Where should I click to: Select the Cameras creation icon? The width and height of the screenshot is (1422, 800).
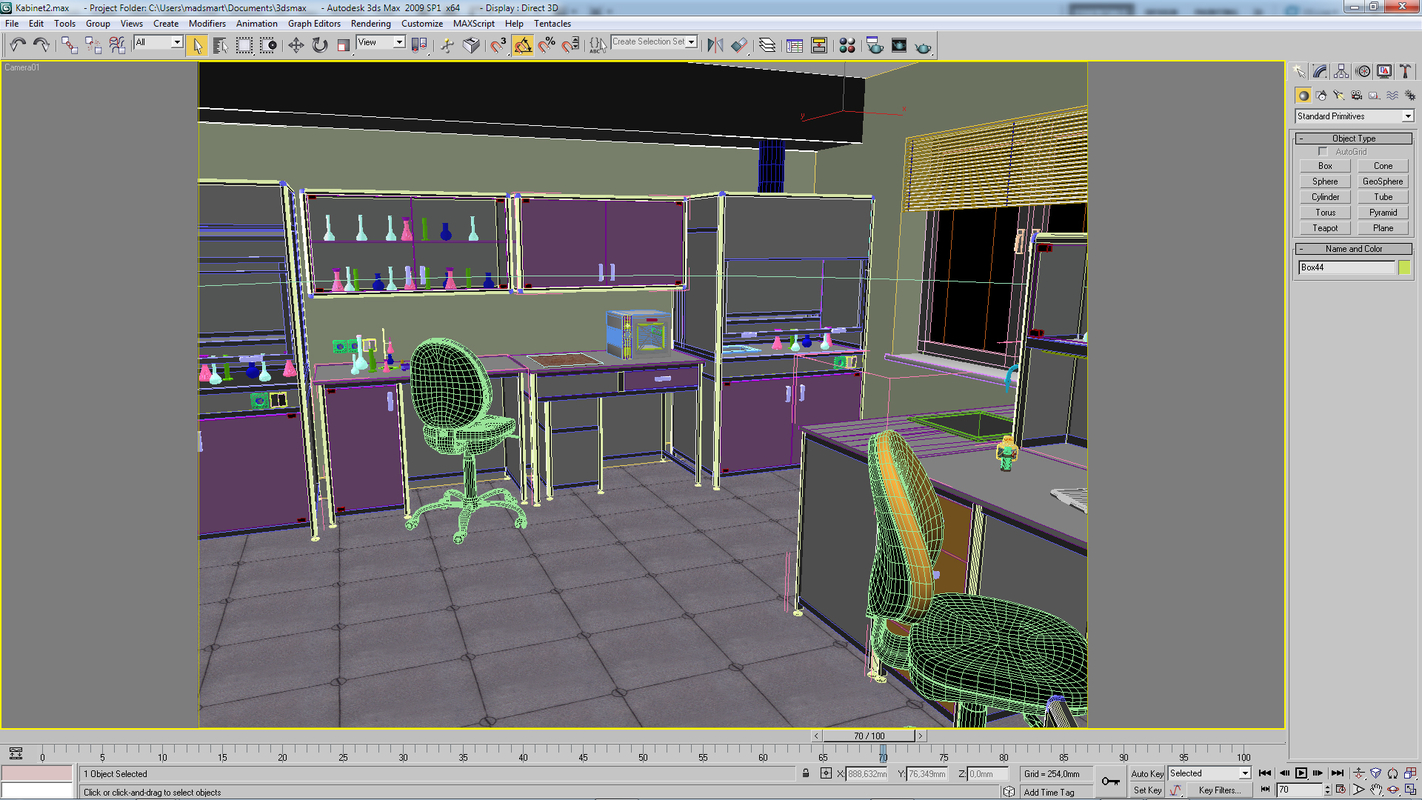pos(1356,95)
